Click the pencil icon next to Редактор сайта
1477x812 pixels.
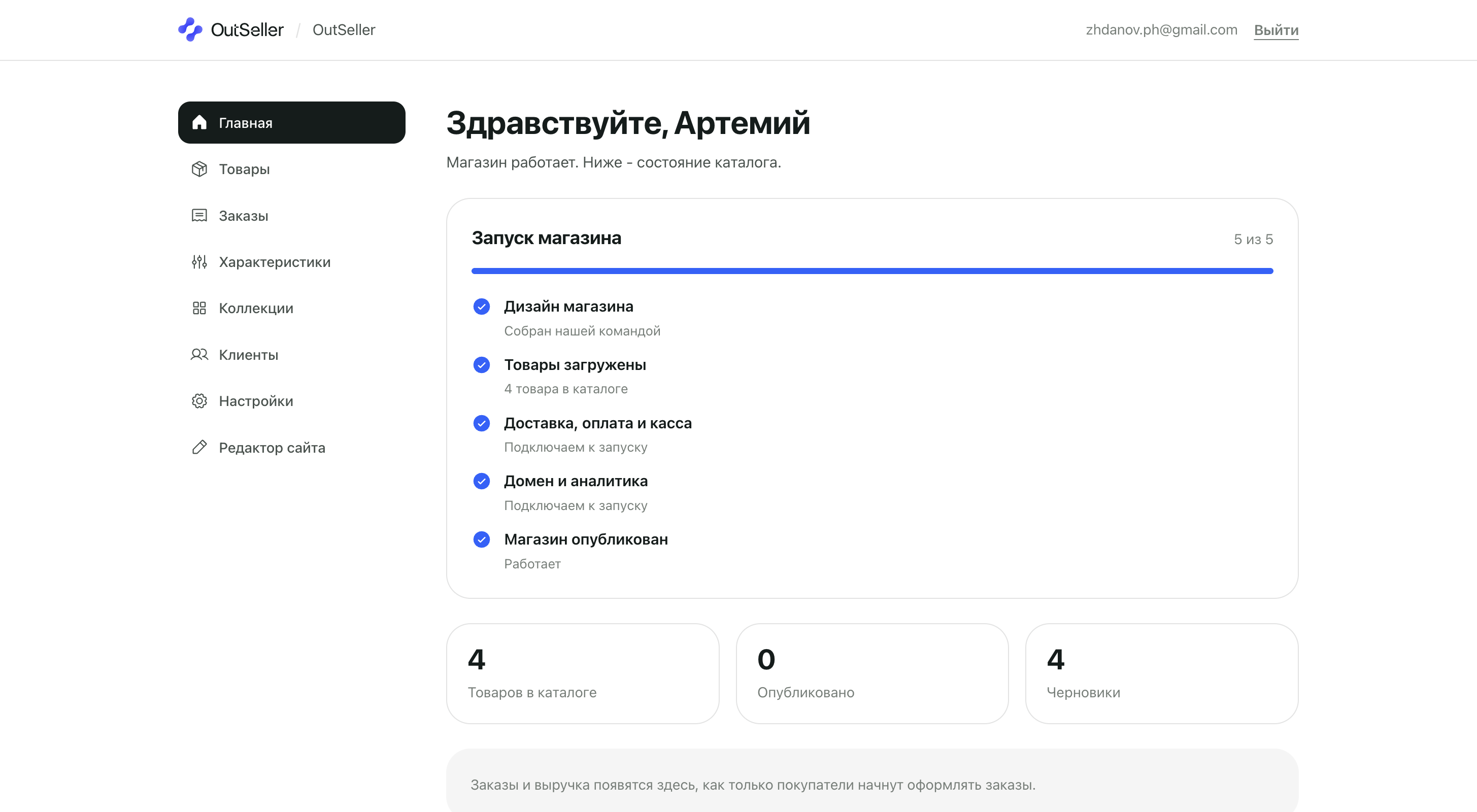(199, 447)
